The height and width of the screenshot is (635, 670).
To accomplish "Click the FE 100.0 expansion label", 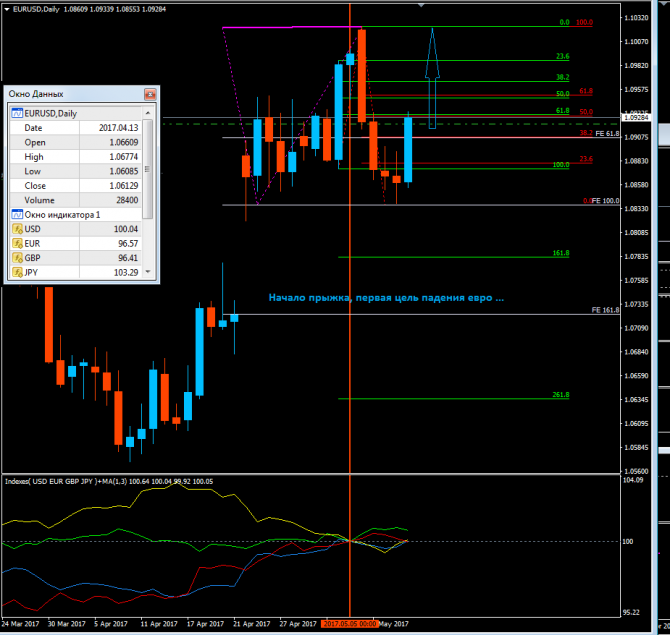I will pos(605,201).
